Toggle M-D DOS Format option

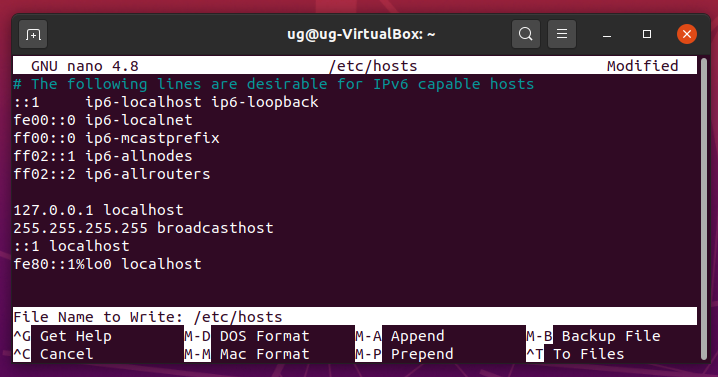(247, 336)
